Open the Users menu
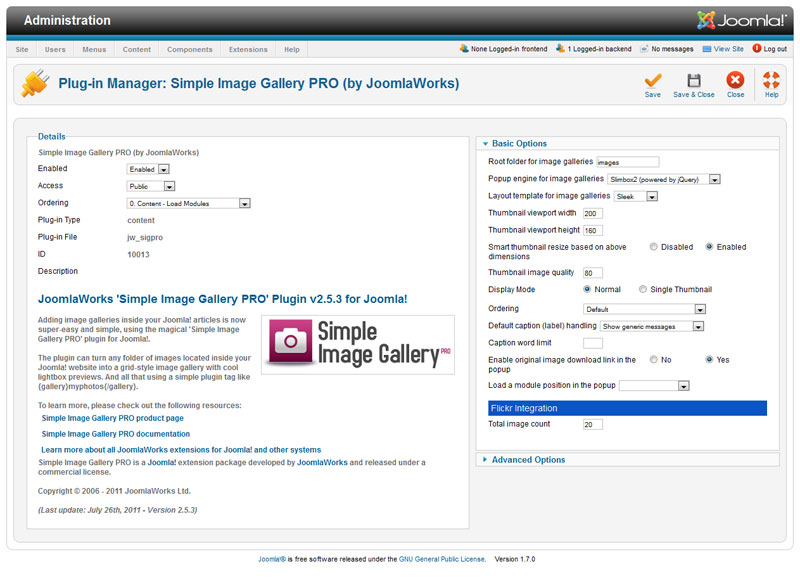Screen dimensions: 800x578 pyautogui.click(x=55, y=49)
